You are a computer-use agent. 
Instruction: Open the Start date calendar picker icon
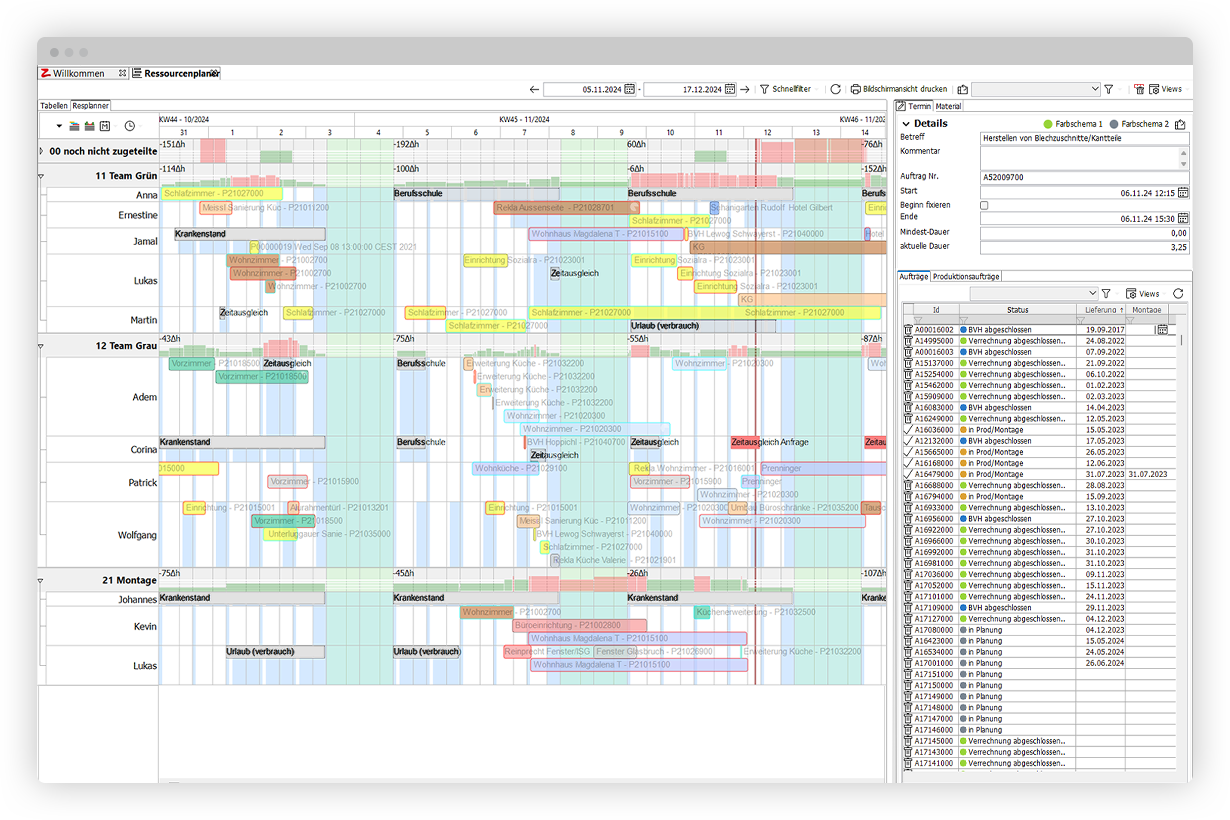(1181, 193)
